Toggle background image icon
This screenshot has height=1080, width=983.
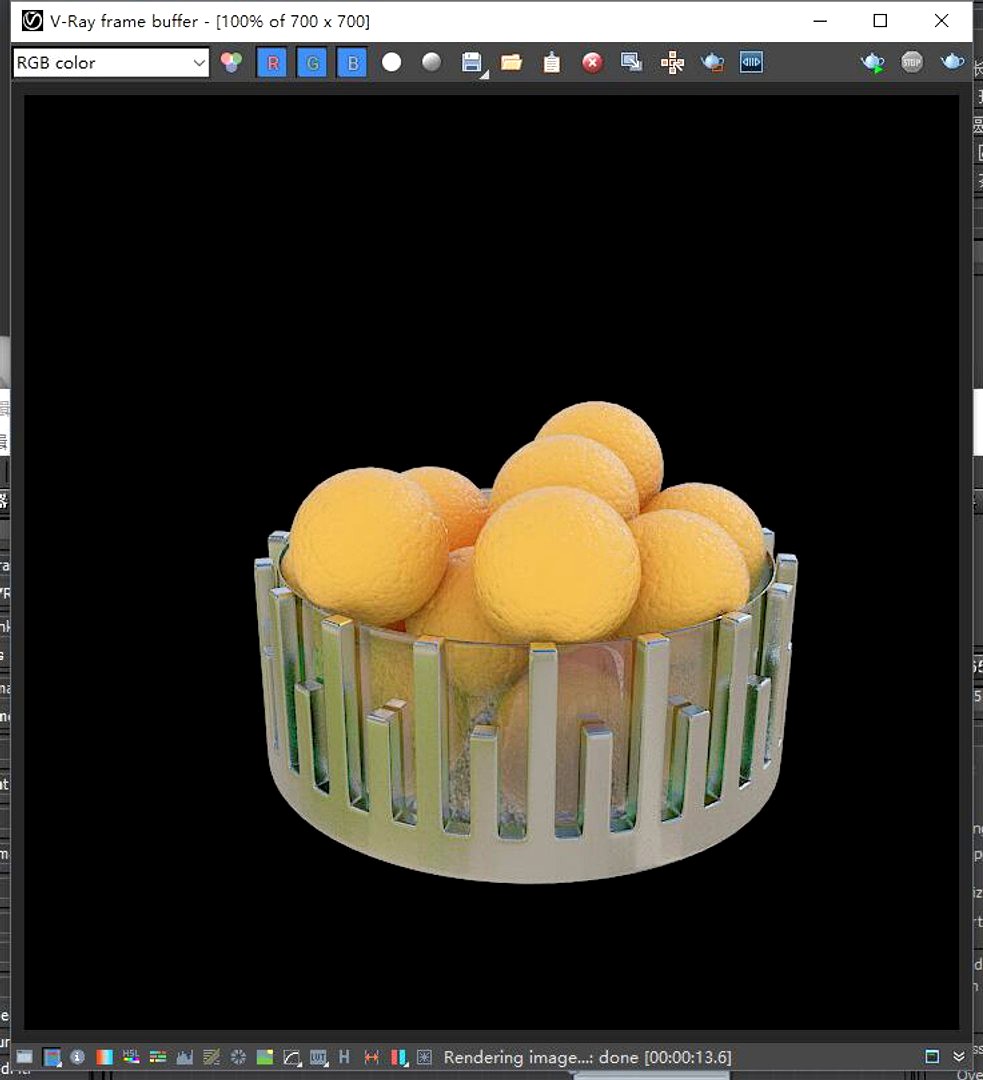(x=265, y=1057)
